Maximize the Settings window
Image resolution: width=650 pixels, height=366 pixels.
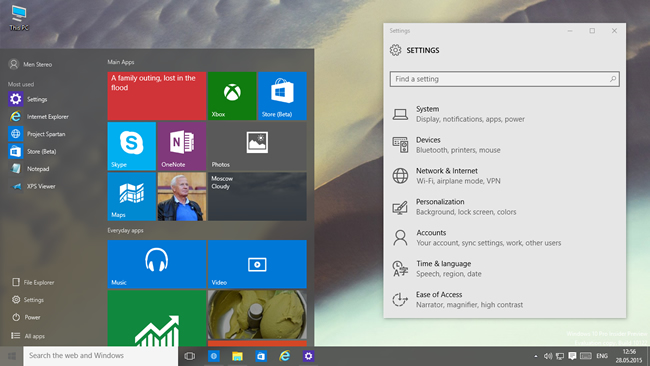coord(592,31)
